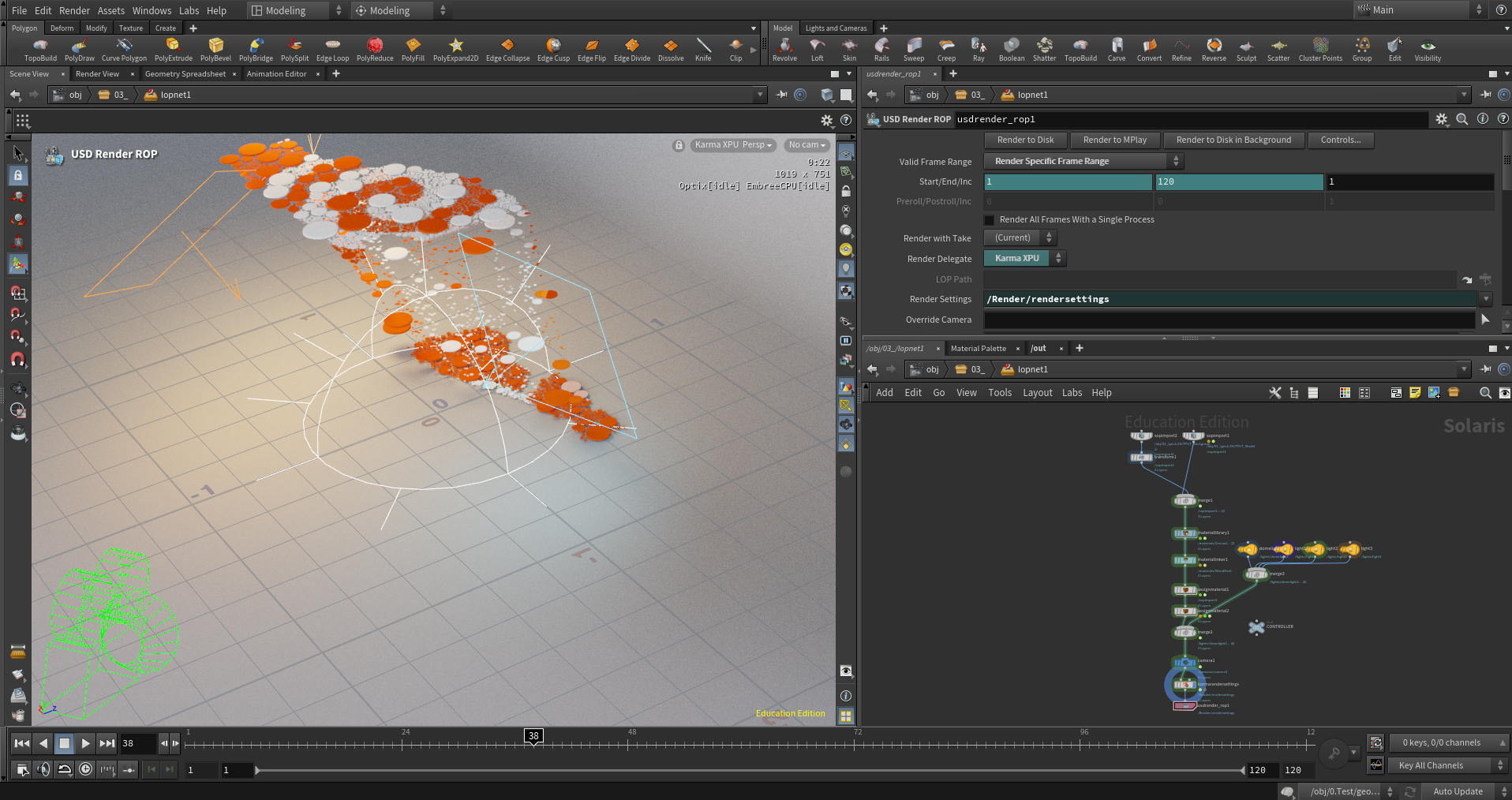Toggle Auto Update mode in status bar
Viewport: 1512px width, 800px height.
coord(1458,791)
